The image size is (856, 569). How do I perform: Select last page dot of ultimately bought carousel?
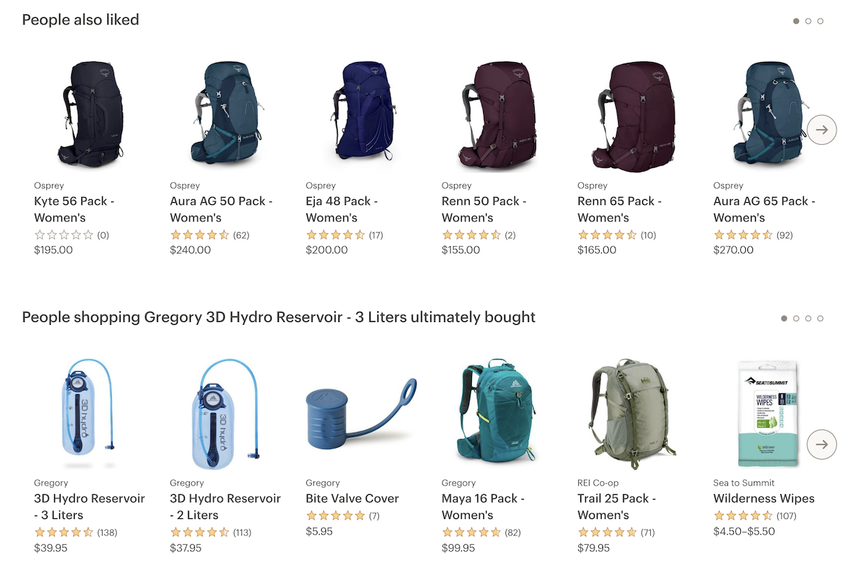tap(821, 318)
